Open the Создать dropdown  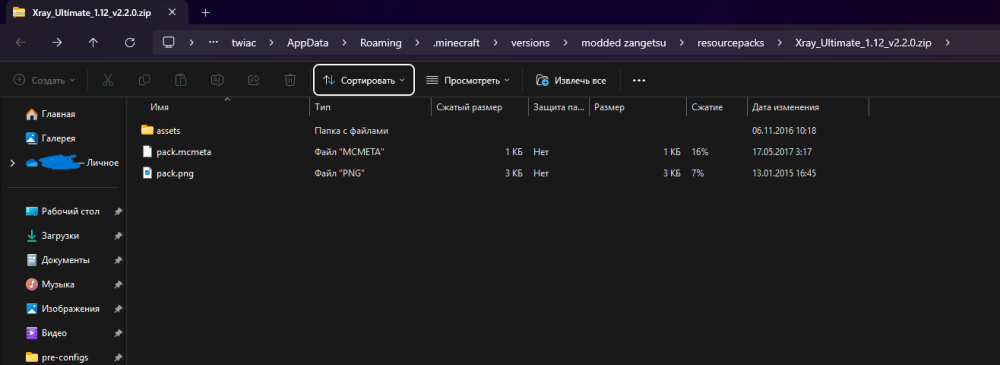click(x=45, y=80)
